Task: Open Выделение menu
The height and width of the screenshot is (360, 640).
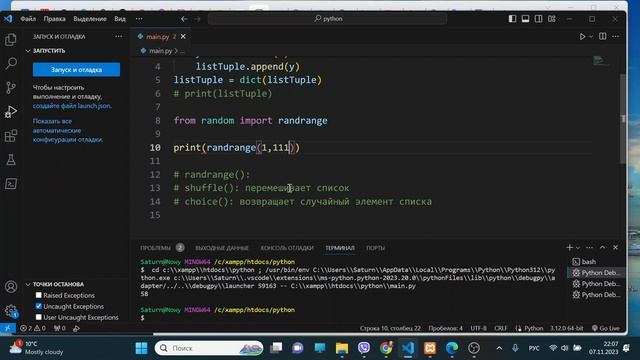Action: tap(90, 19)
